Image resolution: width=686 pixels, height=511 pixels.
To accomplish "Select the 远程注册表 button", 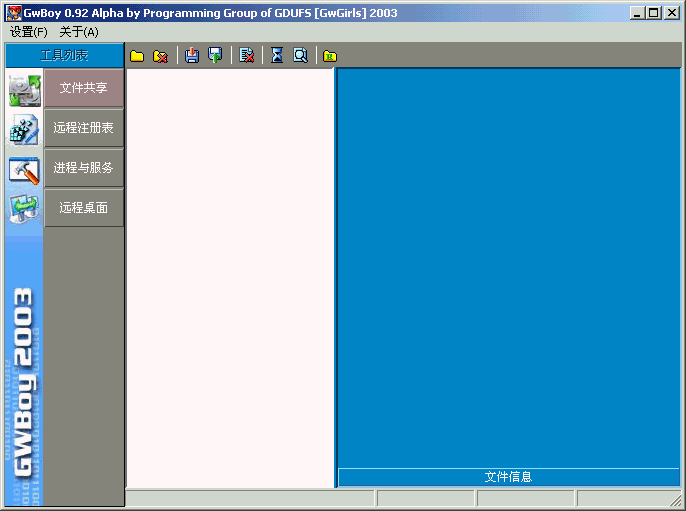I will tap(84, 128).
